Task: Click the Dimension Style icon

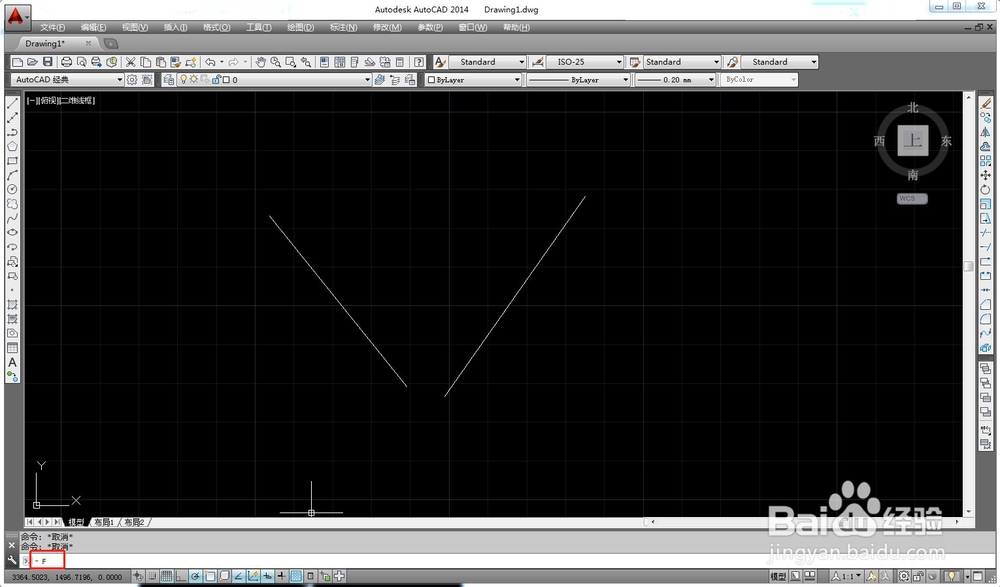Action: pyautogui.click(x=538, y=62)
